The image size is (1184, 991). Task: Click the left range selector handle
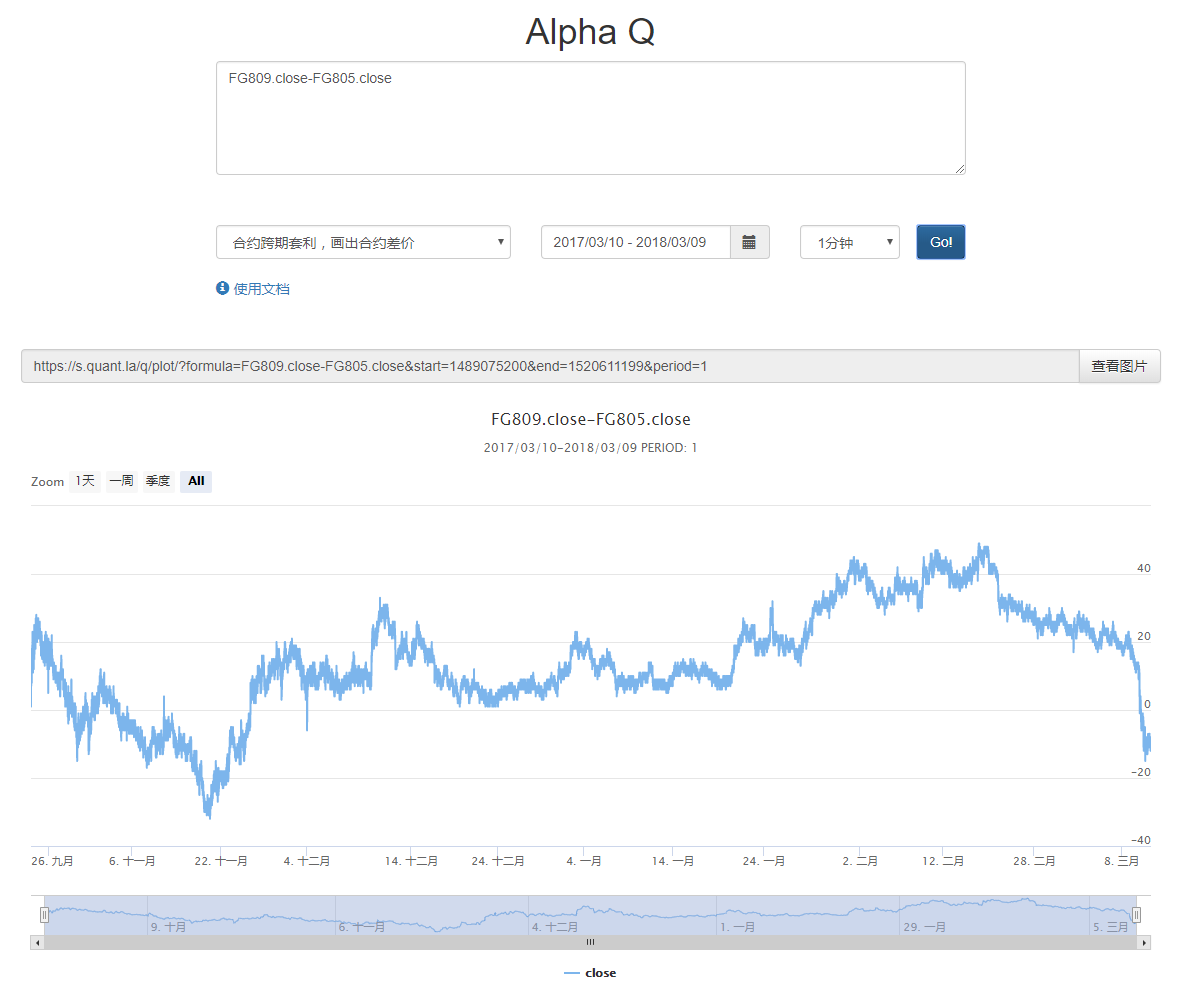(44, 914)
